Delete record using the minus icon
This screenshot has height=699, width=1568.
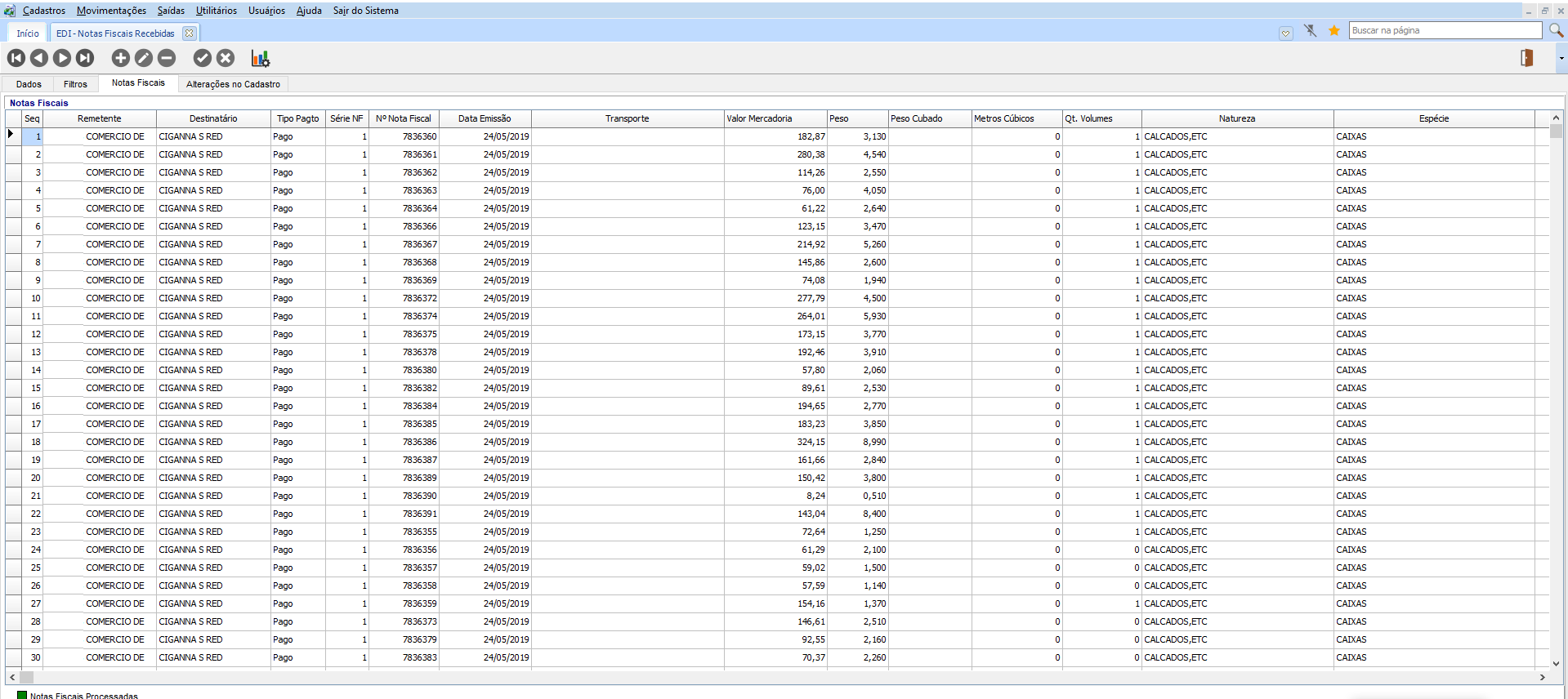pyautogui.click(x=167, y=58)
